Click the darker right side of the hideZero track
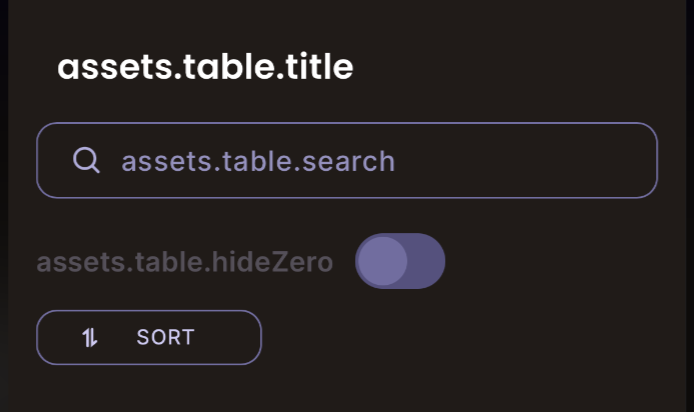 click(426, 261)
